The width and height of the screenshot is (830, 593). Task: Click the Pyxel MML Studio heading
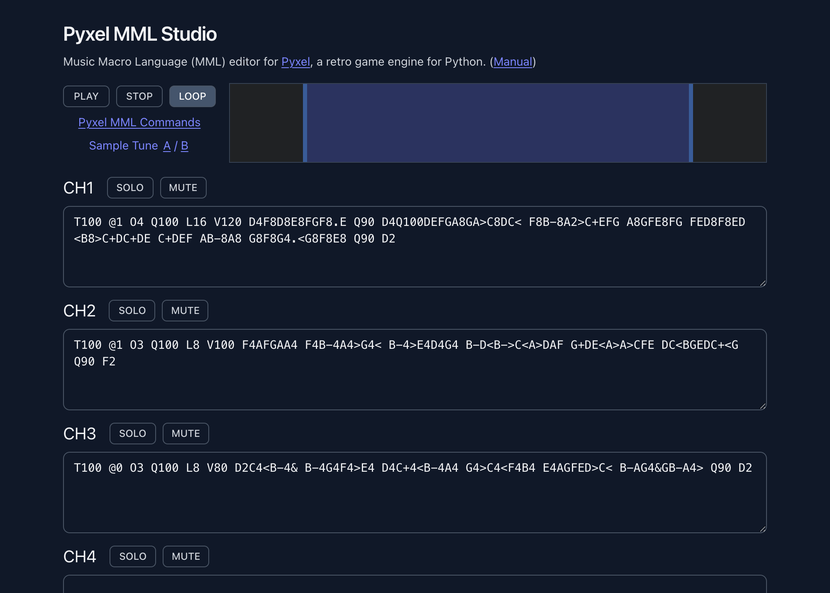coord(140,34)
